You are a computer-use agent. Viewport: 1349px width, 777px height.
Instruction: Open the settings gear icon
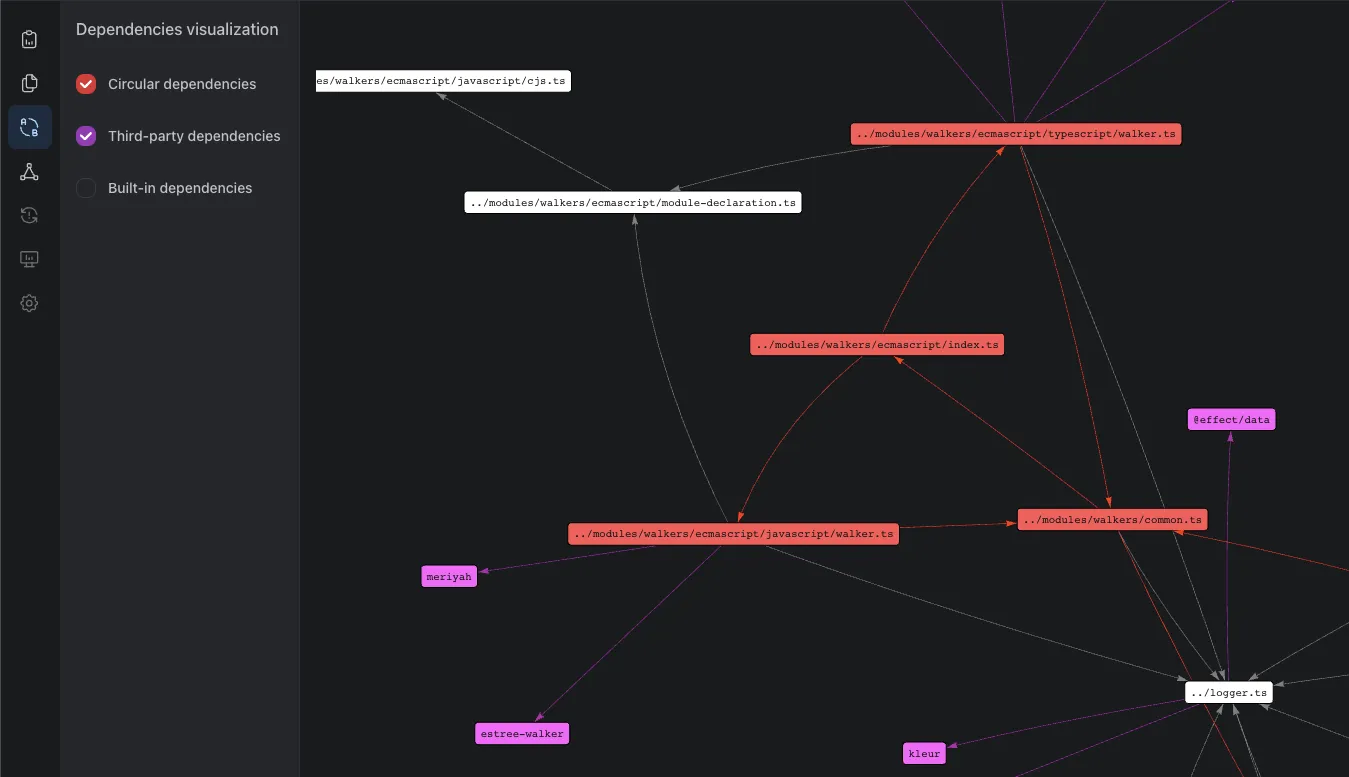(x=29, y=303)
